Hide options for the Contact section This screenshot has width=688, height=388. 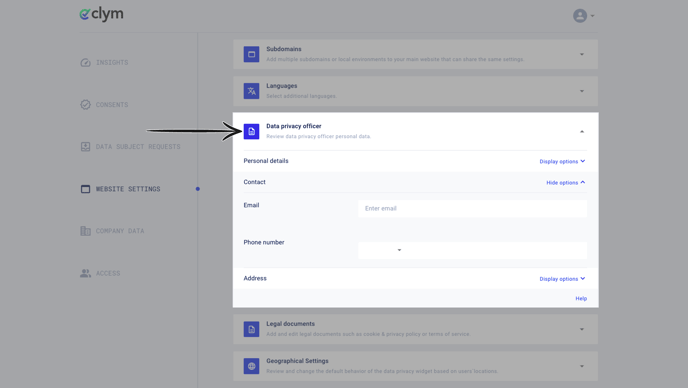pos(566,183)
